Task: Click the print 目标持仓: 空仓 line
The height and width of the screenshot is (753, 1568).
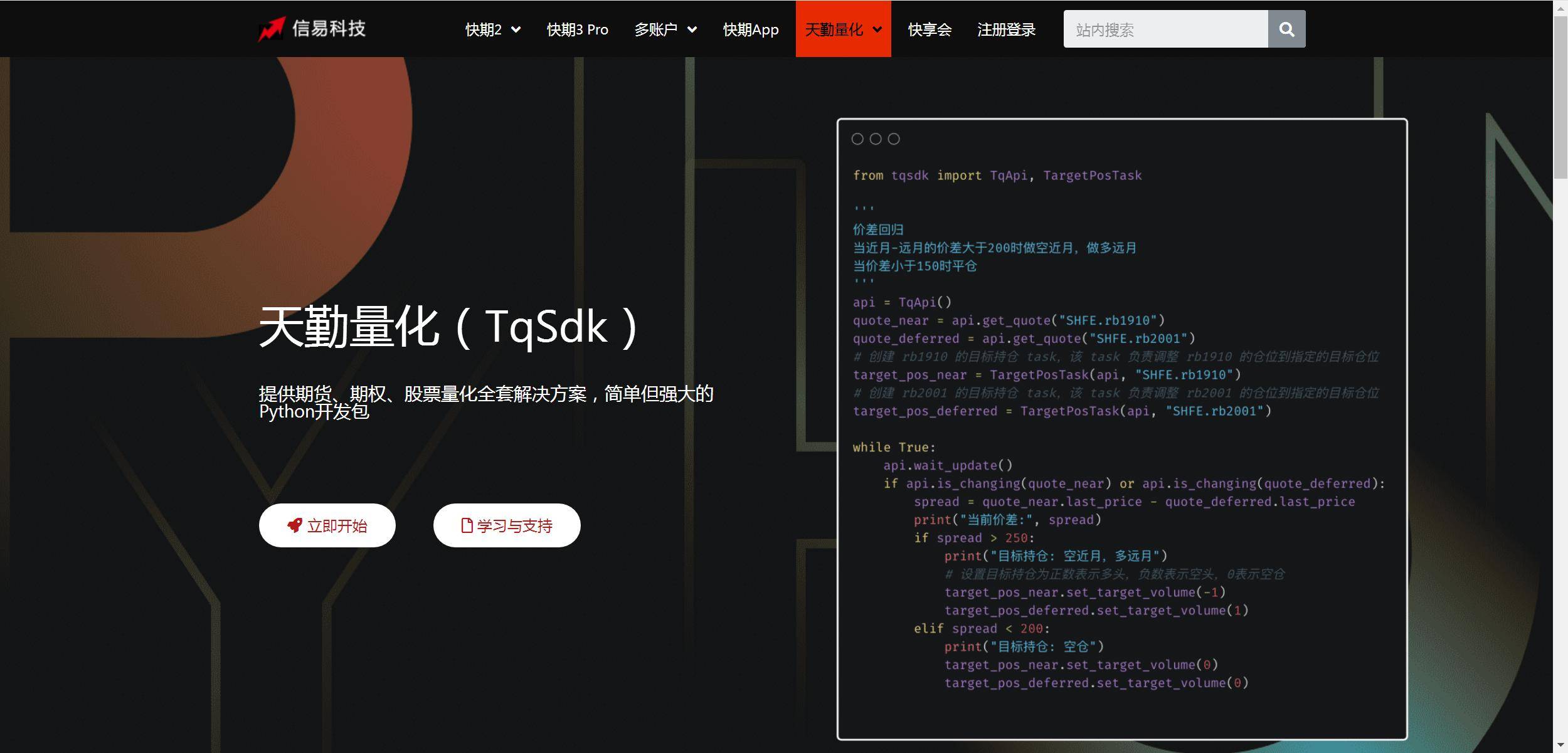Action: (x=1024, y=646)
